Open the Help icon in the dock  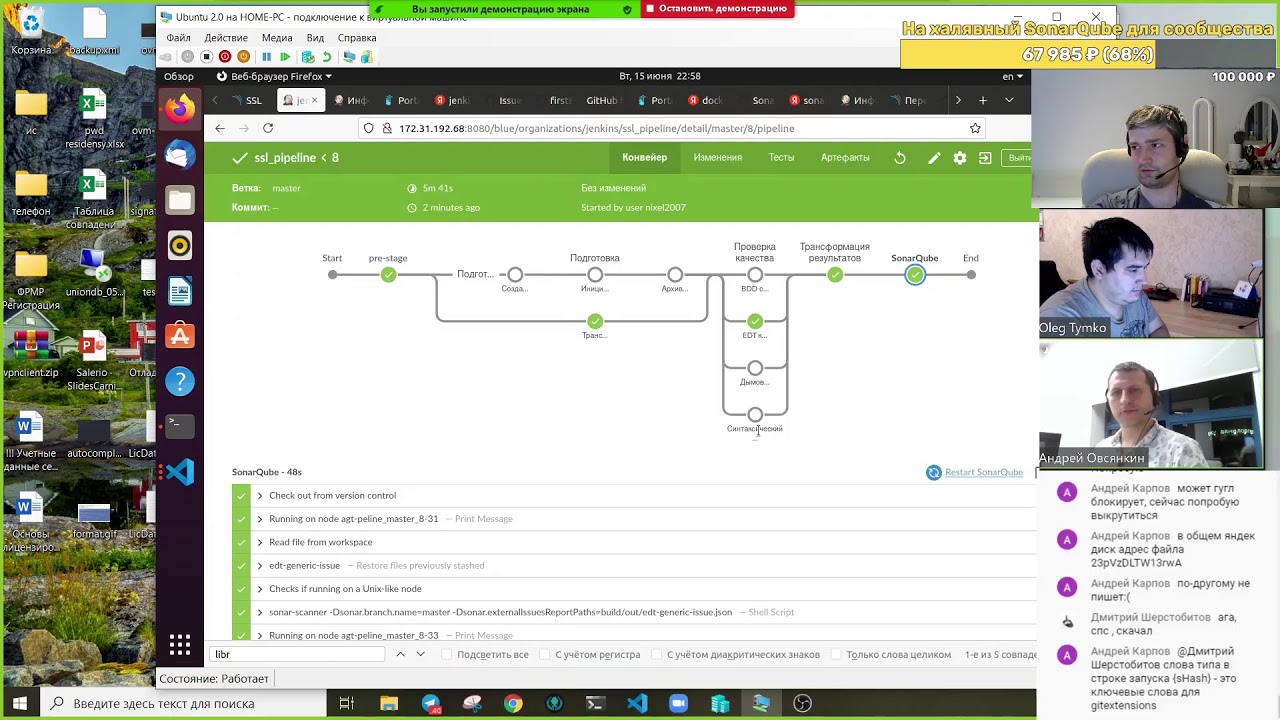(180, 381)
